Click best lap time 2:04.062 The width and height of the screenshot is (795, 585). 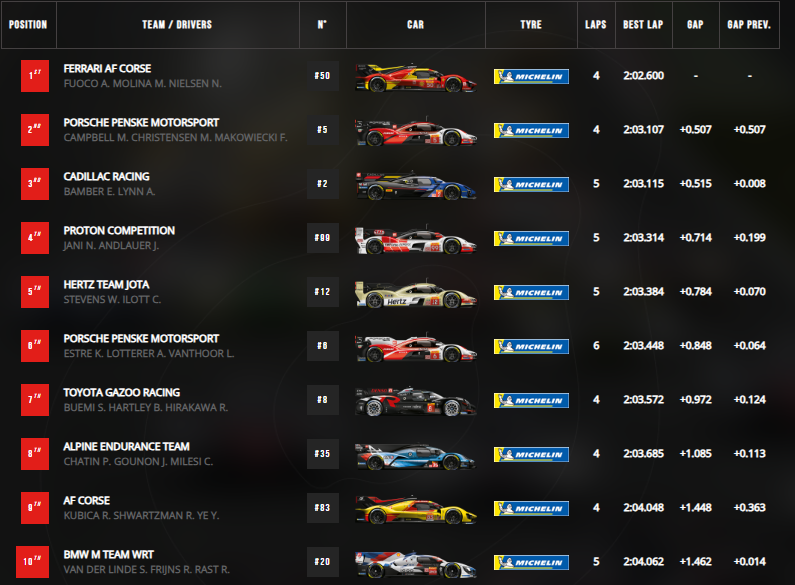[x=643, y=562]
